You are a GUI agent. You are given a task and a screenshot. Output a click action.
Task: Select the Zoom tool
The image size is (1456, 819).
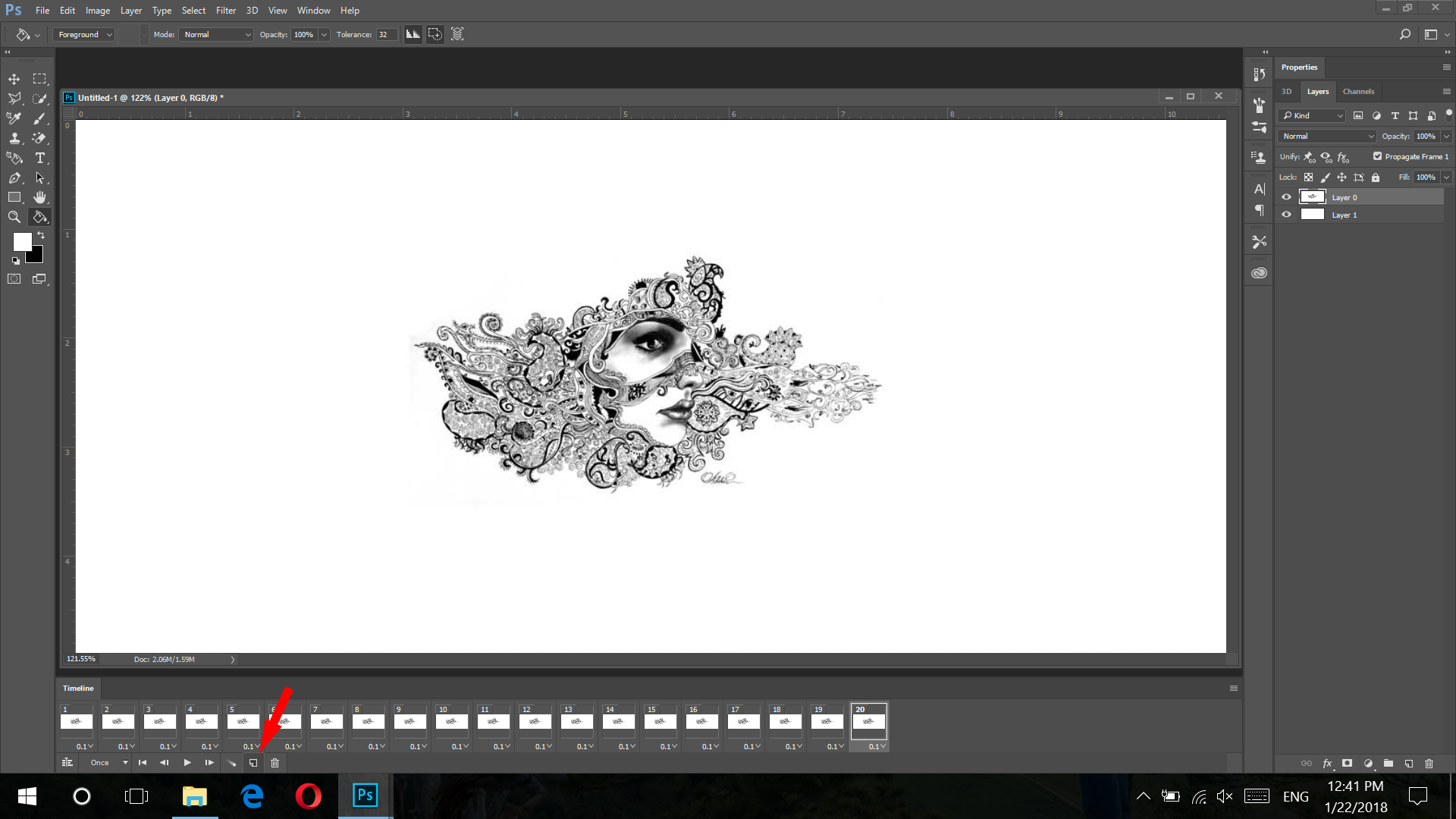pos(14,217)
